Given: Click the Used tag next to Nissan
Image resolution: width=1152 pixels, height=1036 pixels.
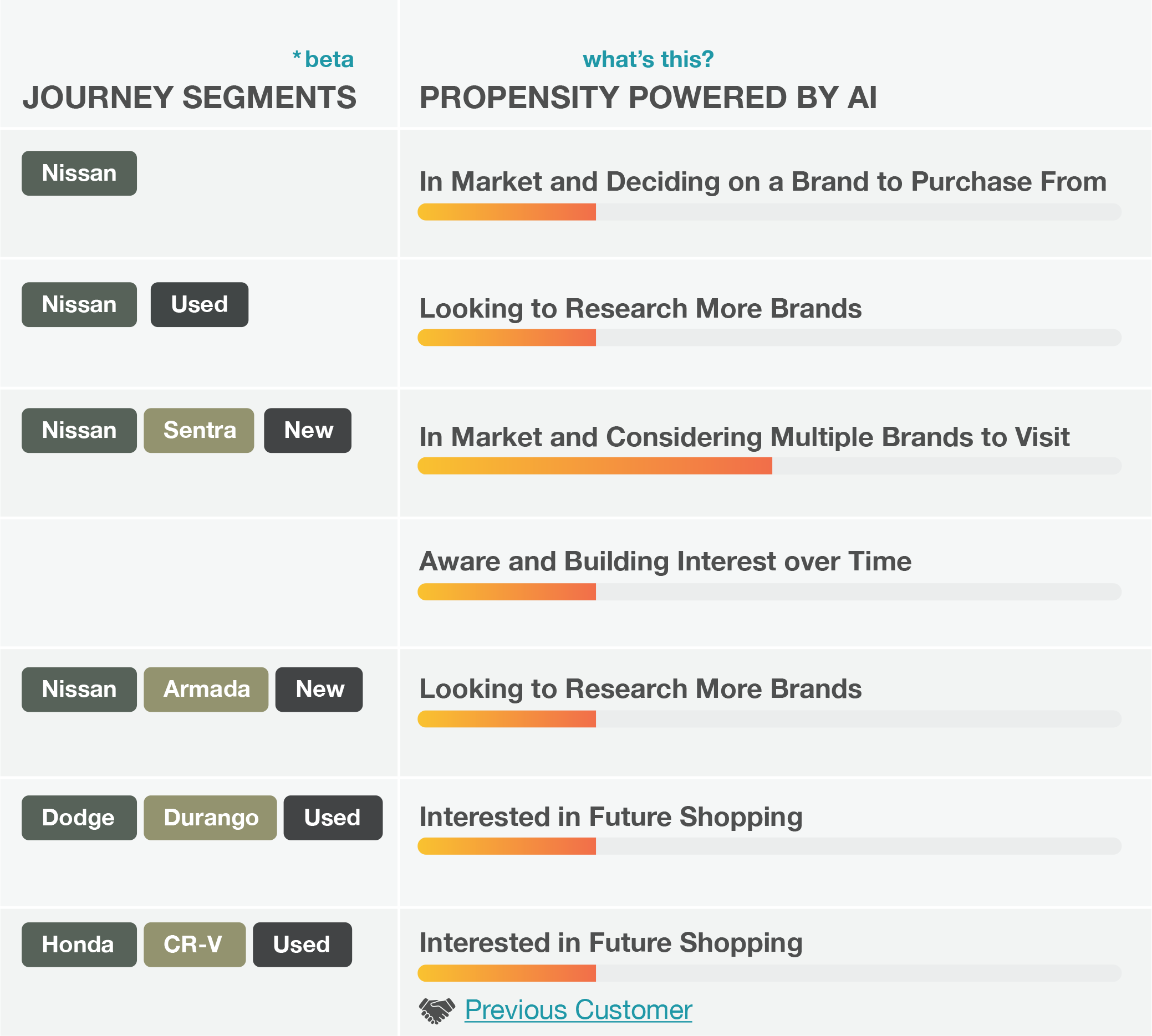Looking at the screenshot, I should tap(200, 304).
